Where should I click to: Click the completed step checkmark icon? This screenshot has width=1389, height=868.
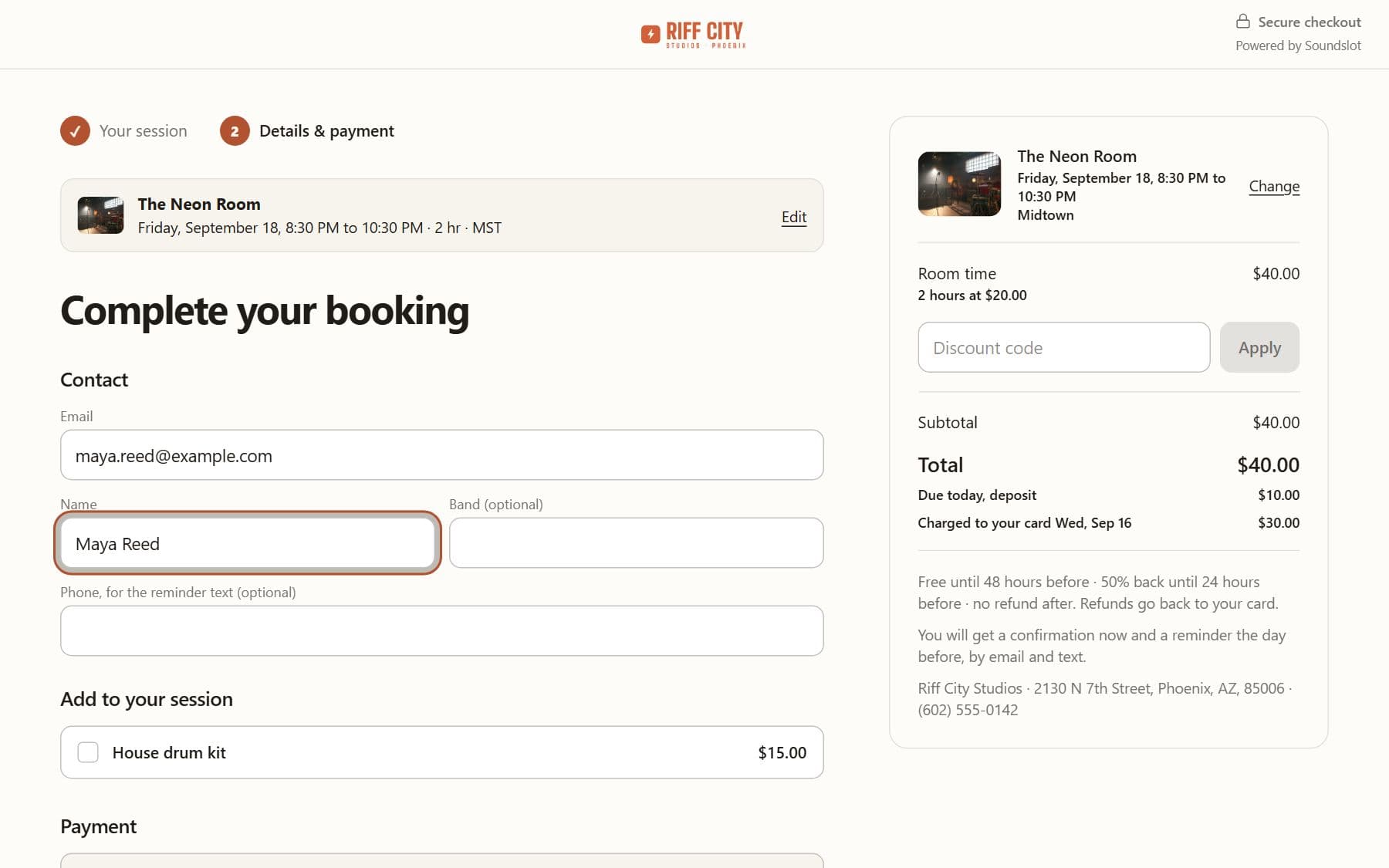click(x=75, y=131)
